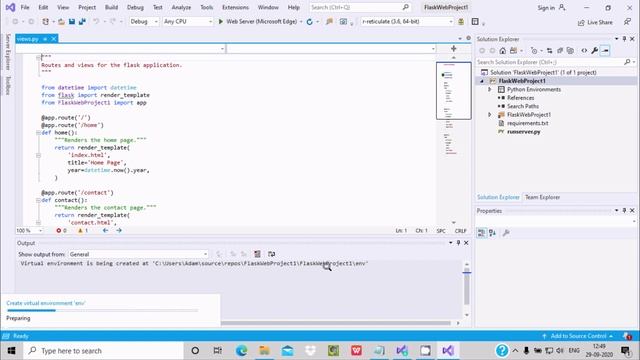Click the Undo arrow icon

[x=96, y=22]
